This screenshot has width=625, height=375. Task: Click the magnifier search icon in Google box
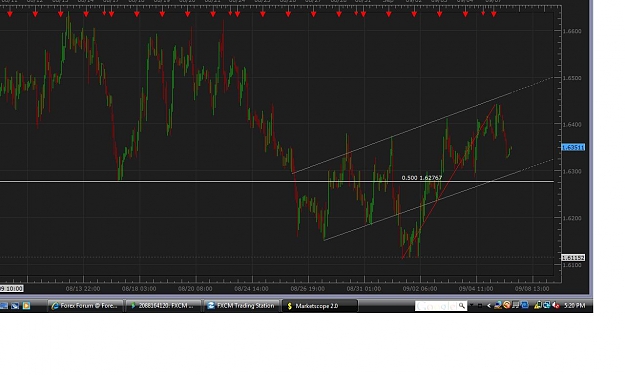[x=462, y=306]
